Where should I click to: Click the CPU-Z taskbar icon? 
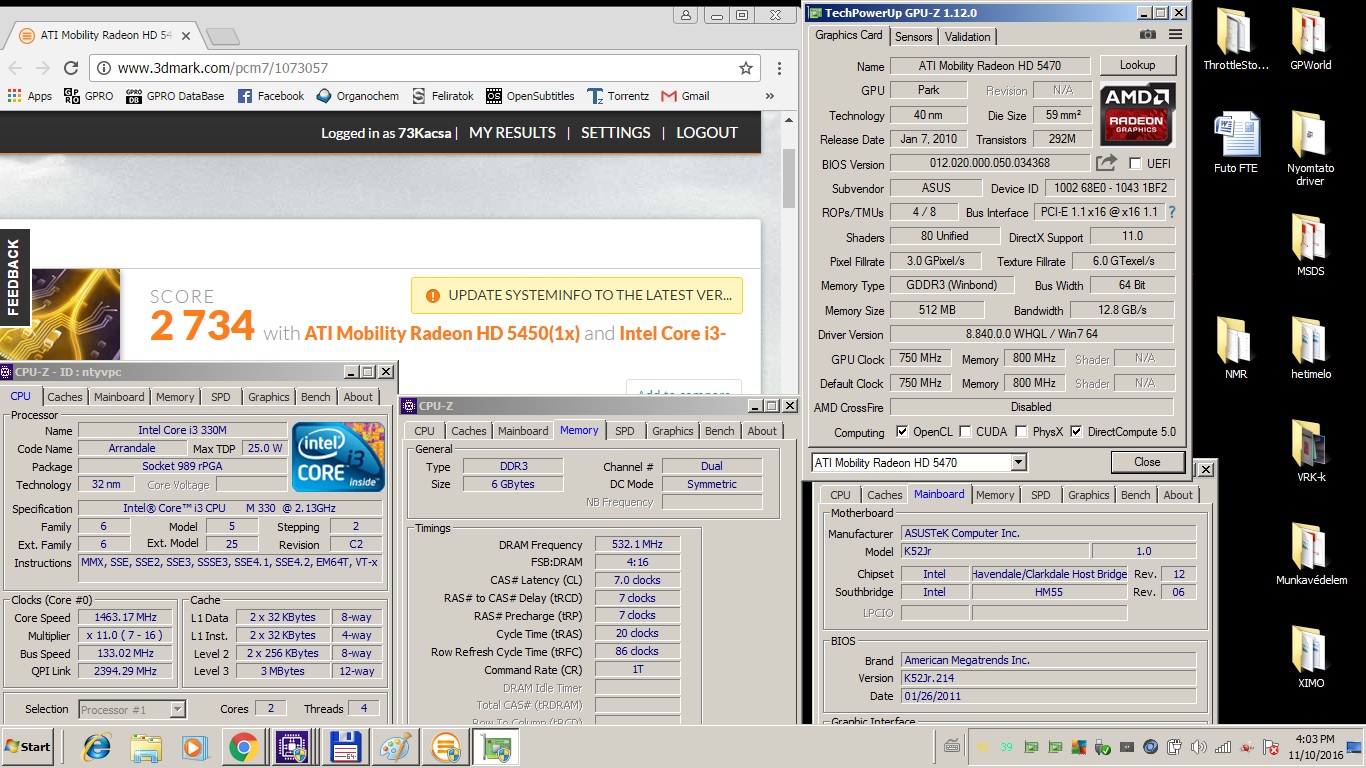point(293,747)
